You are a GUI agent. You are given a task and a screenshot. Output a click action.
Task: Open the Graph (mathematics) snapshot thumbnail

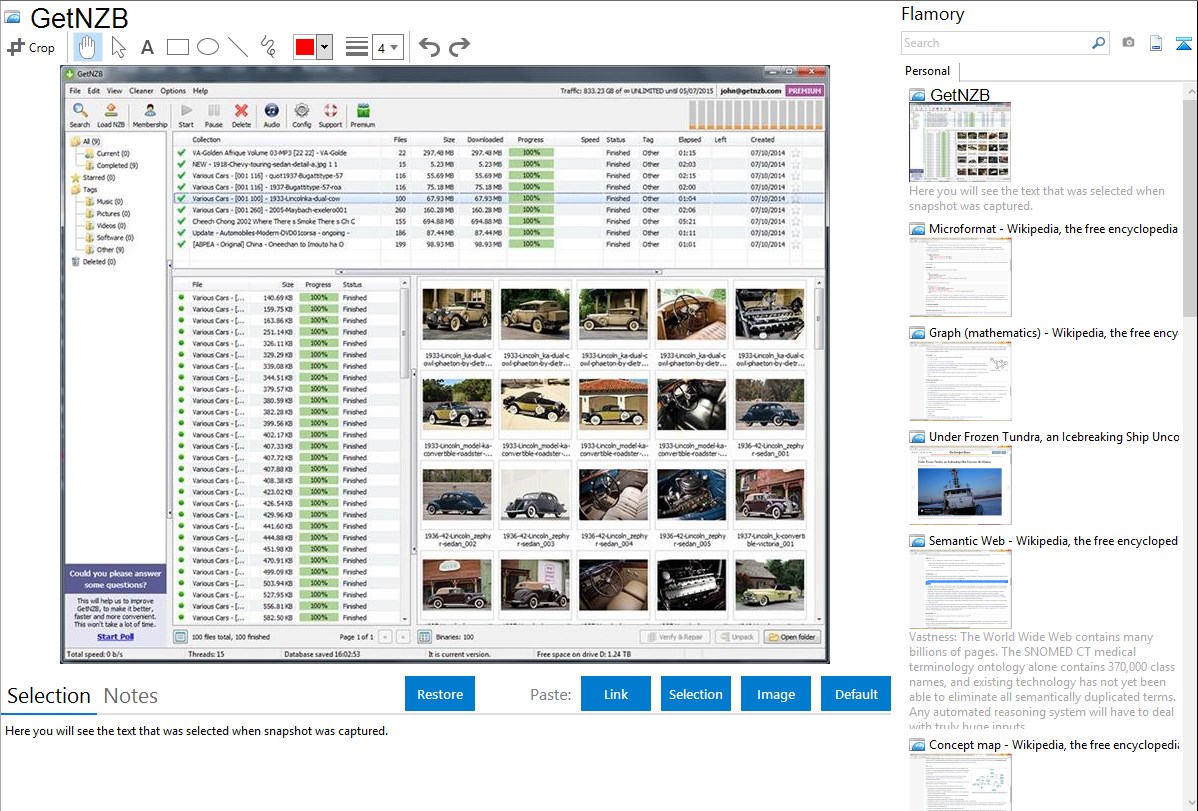click(960, 381)
